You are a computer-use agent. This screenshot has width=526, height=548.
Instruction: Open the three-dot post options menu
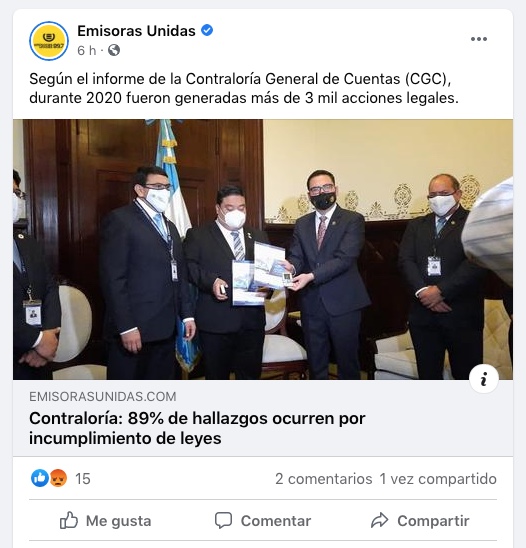pos(479,39)
